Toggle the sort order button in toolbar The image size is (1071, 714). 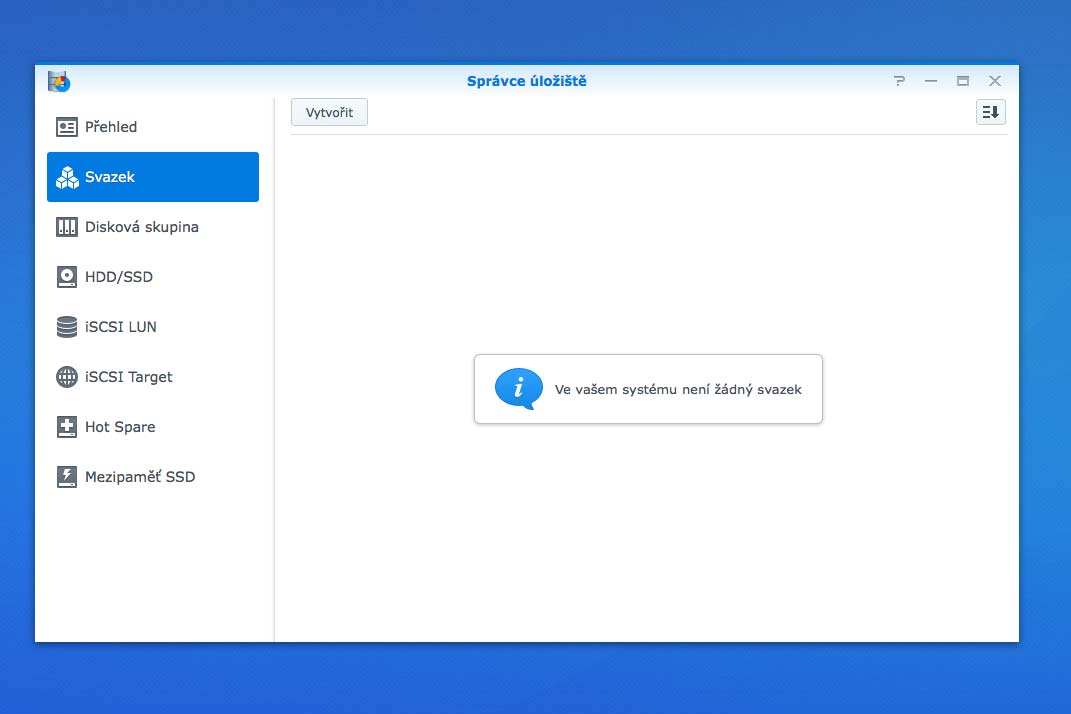click(990, 112)
